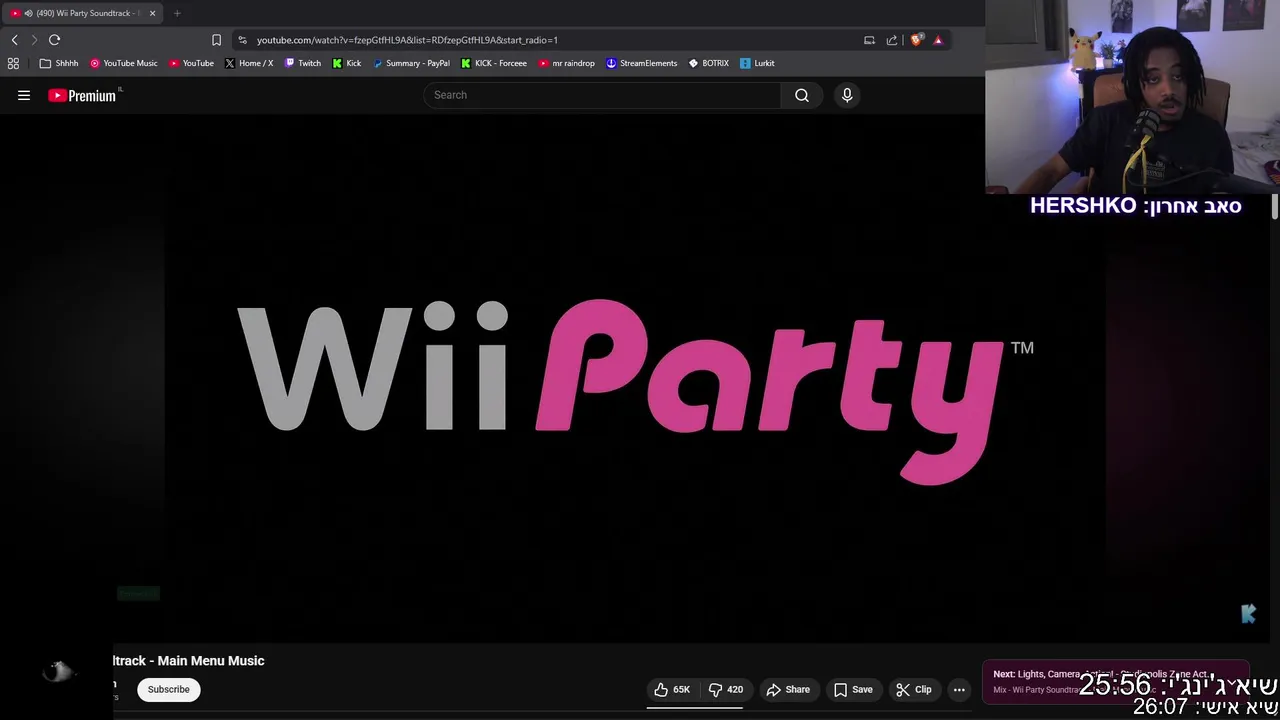Open the cast/picture-in-picture icon in address bar

click(x=869, y=40)
